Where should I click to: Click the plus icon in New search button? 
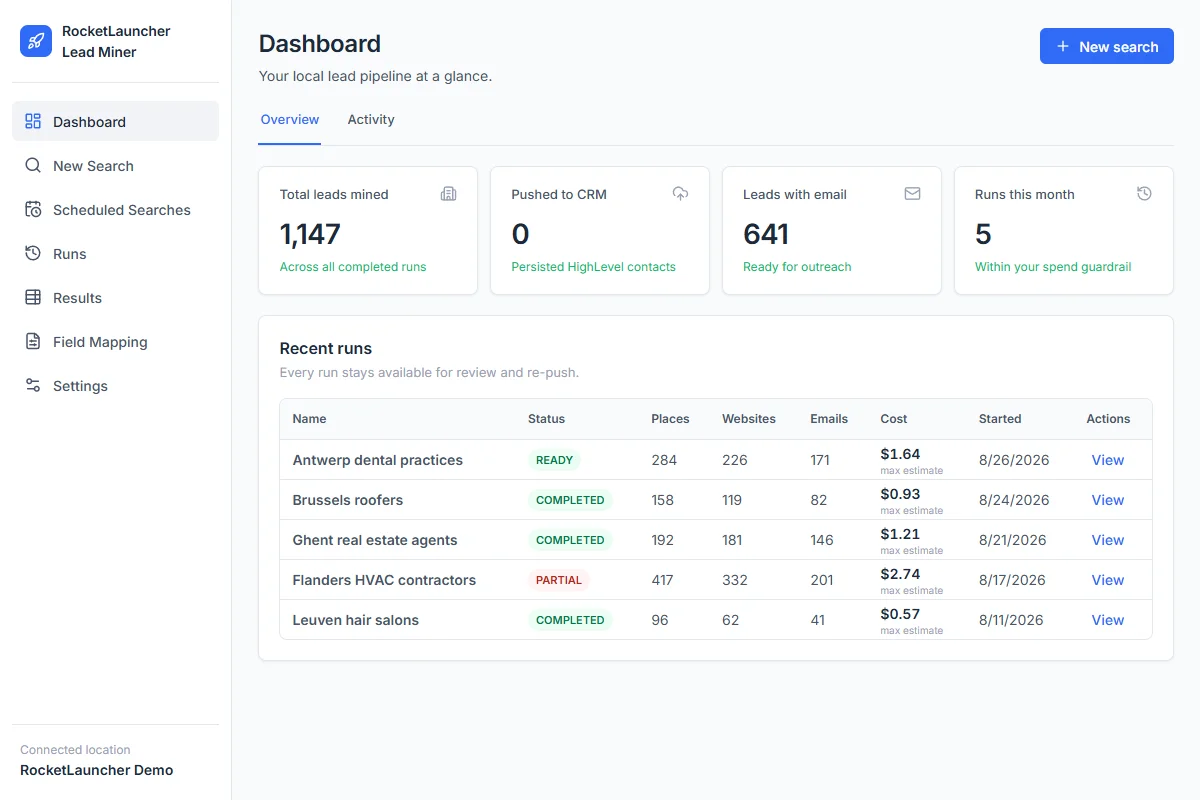click(1062, 47)
